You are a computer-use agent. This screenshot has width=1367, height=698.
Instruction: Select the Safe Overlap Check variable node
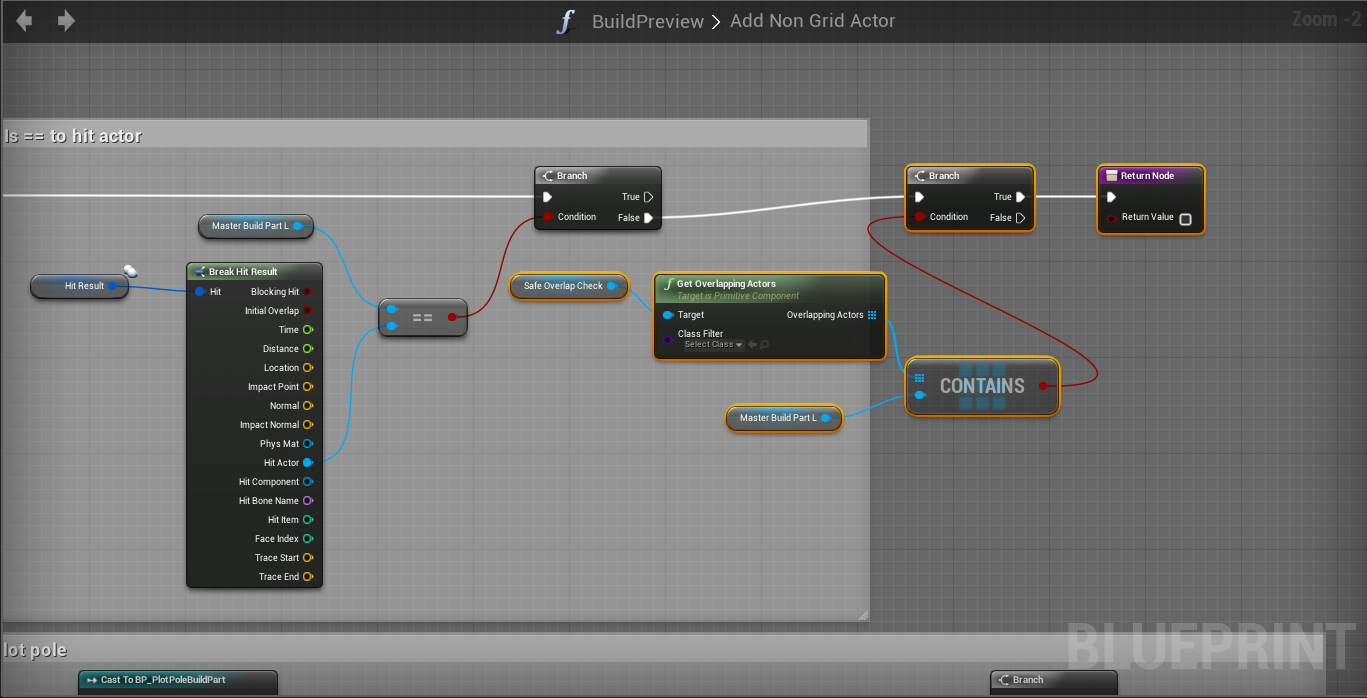tap(563, 286)
